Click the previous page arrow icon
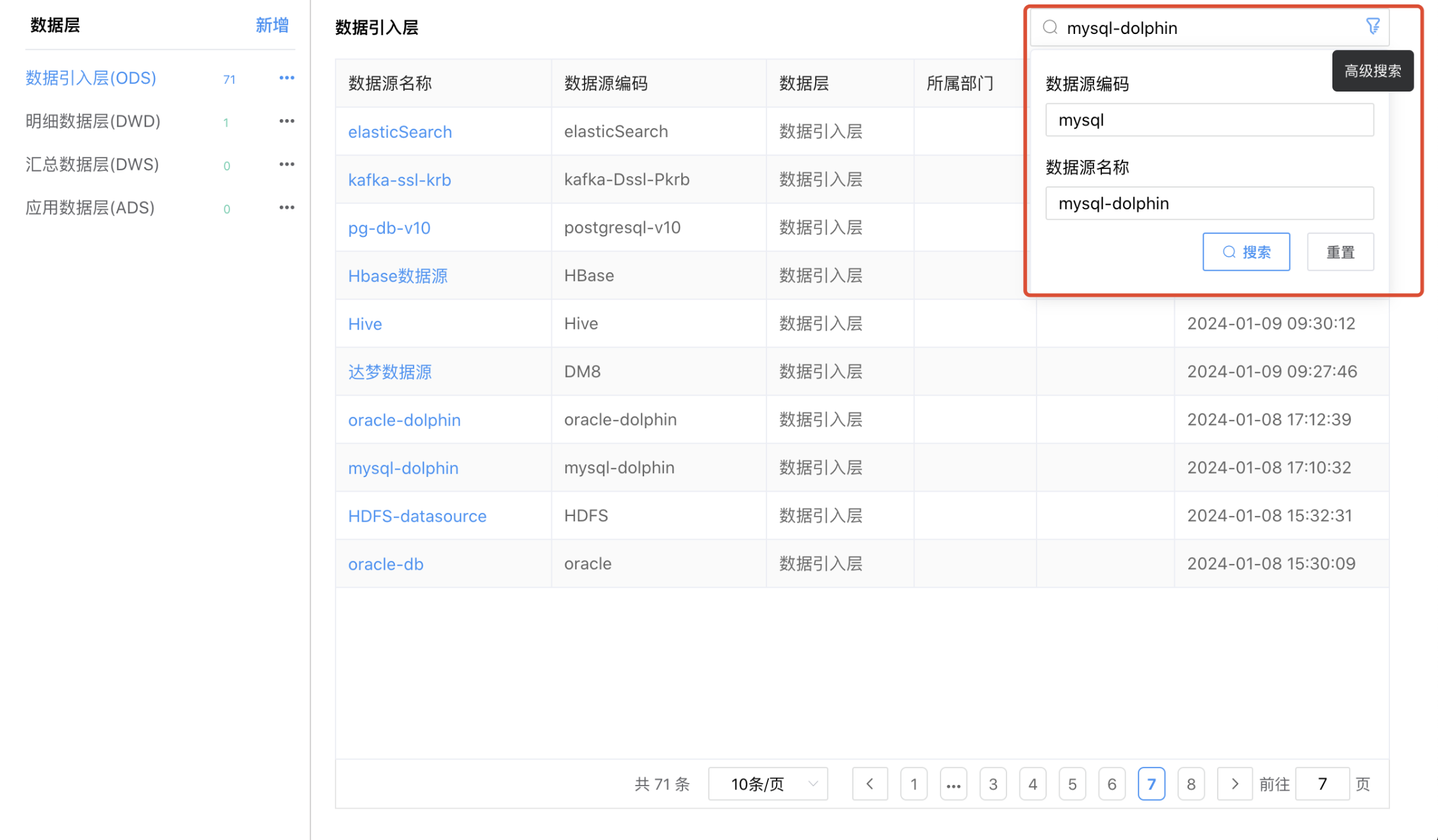1438x840 pixels. [869, 784]
